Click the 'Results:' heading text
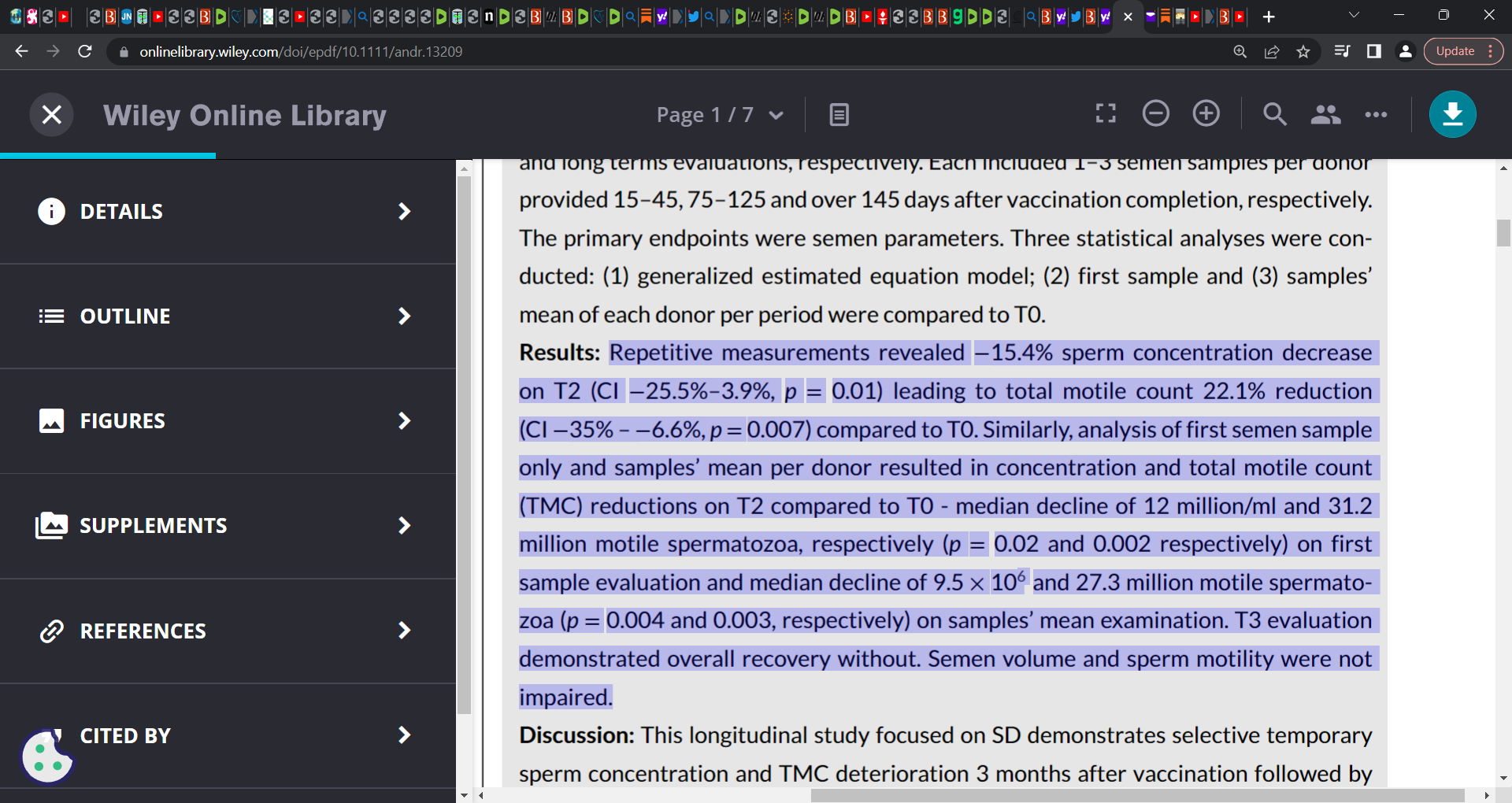The image size is (1512, 803). click(560, 353)
